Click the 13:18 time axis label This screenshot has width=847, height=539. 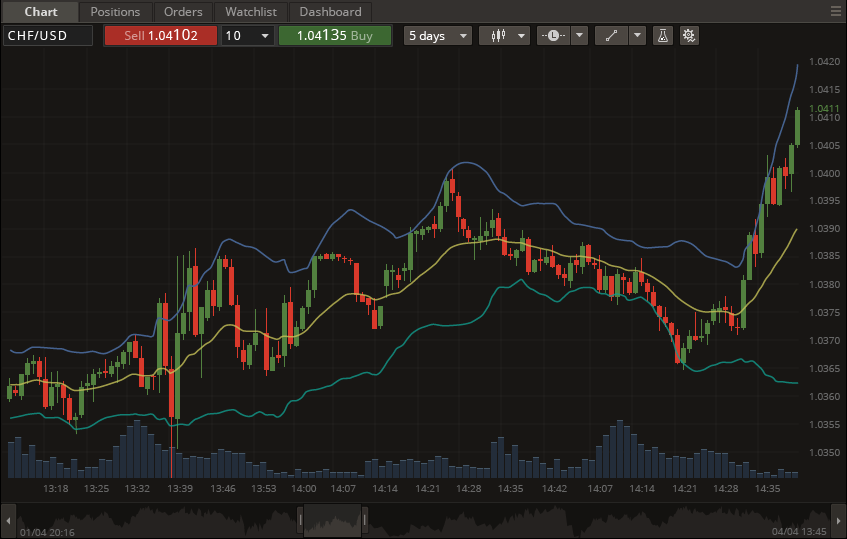tap(56, 489)
